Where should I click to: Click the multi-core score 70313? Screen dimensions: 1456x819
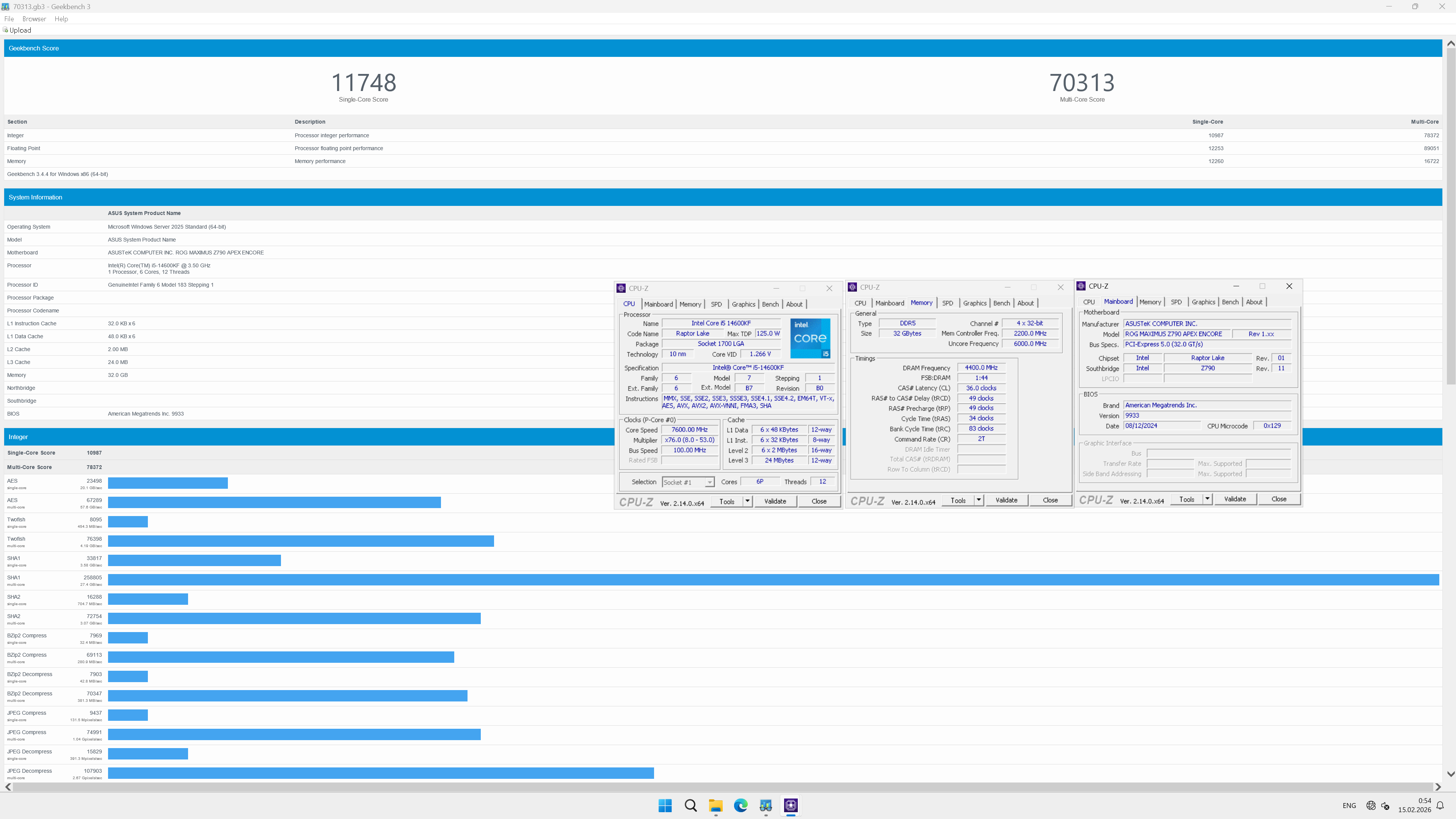click(1082, 83)
